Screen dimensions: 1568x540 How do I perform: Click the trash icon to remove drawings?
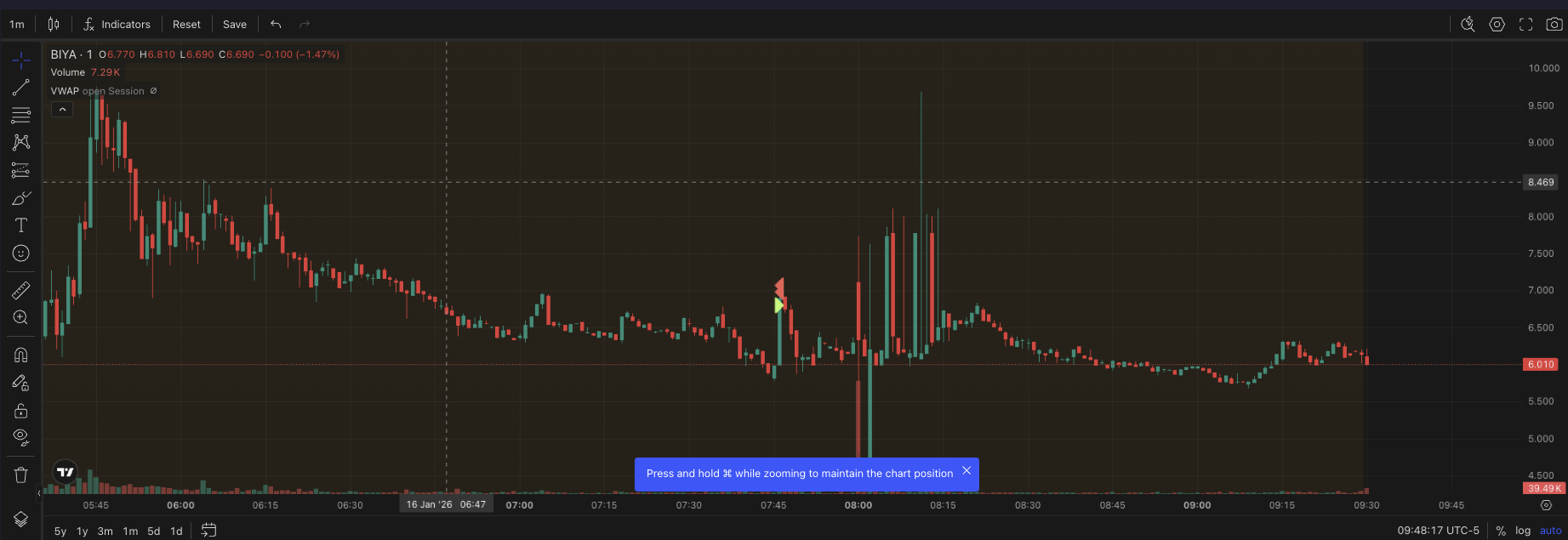tap(21, 475)
